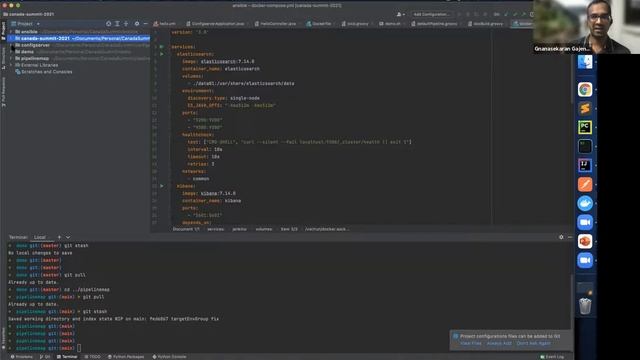The image size is (640, 360).
Task: Open the first Zoom Dock icon
Action: point(585,222)
